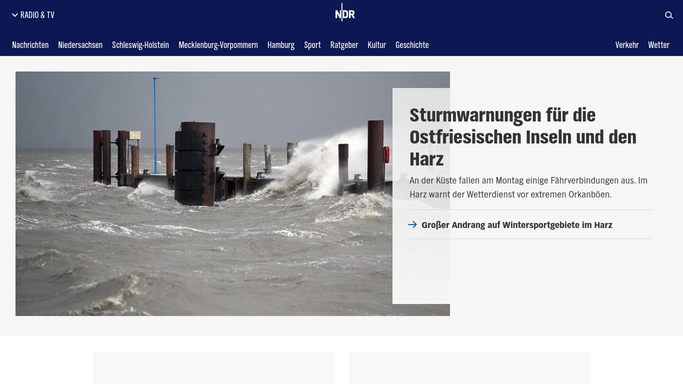Follow link Großer Andrang auf Wintersportgebiete
Viewport: 683px width, 384px height.
pos(517,225)
